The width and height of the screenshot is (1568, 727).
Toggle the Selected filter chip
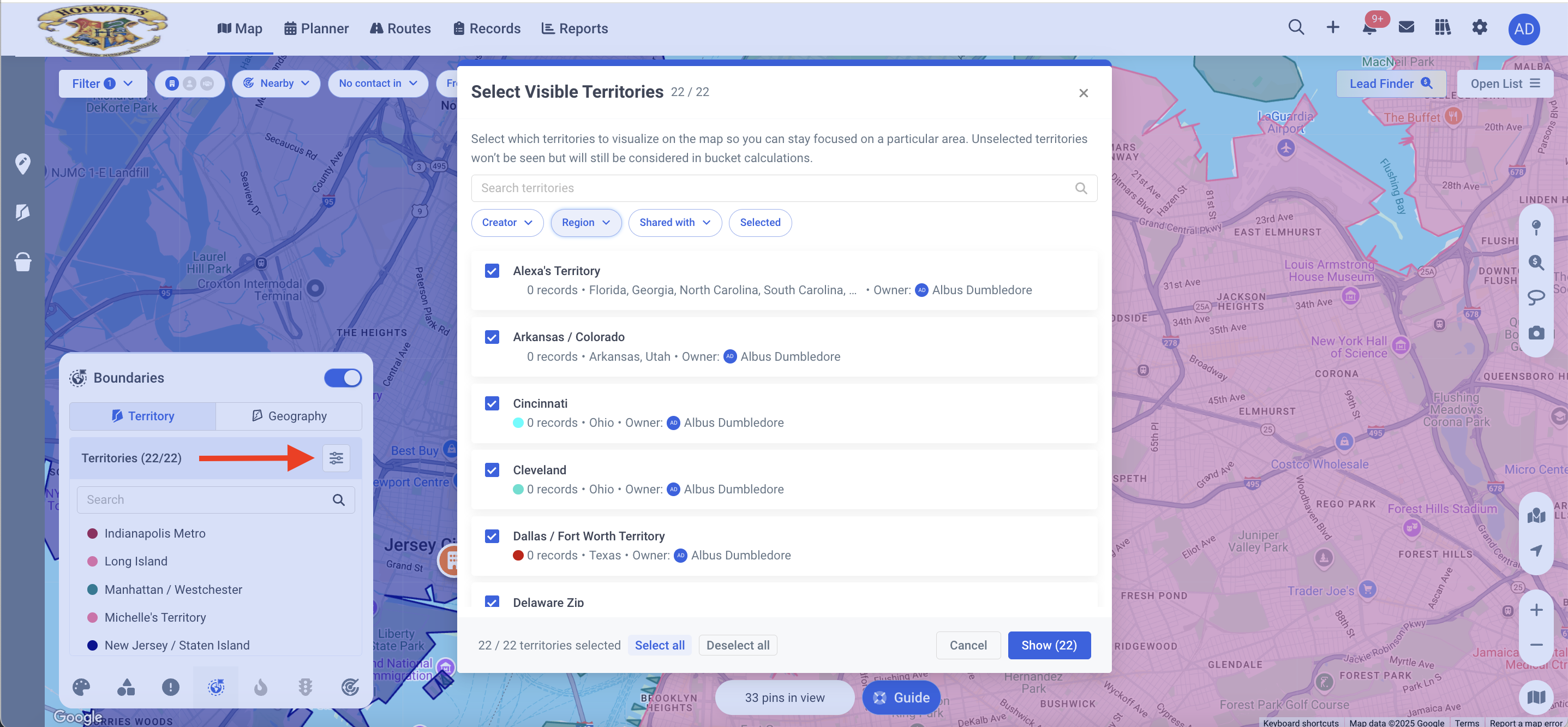pyautogui.click(x=759, y=222)
